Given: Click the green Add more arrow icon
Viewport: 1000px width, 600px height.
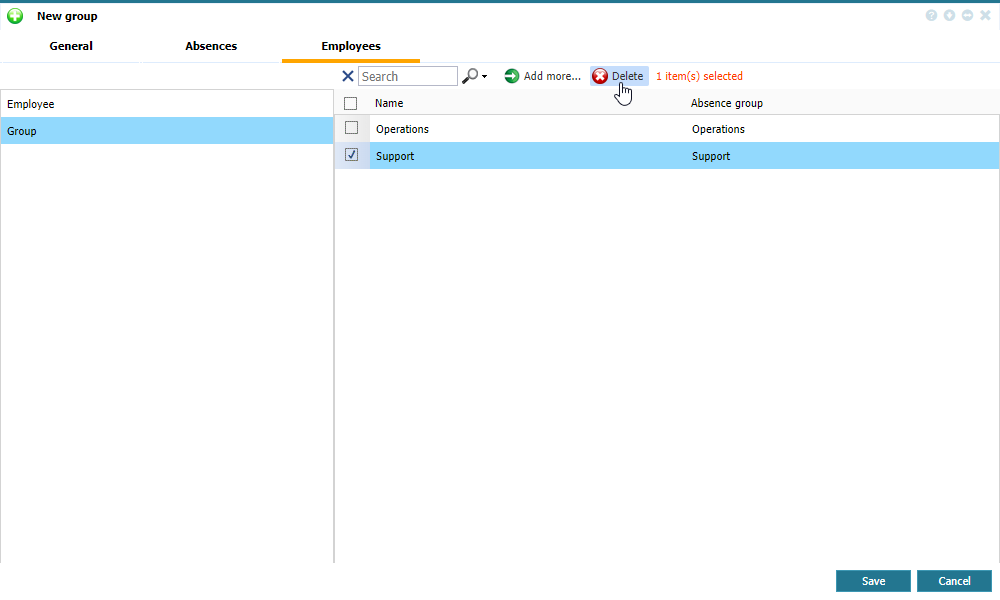Looking at the screenshot, I should (x=512, y=76).
